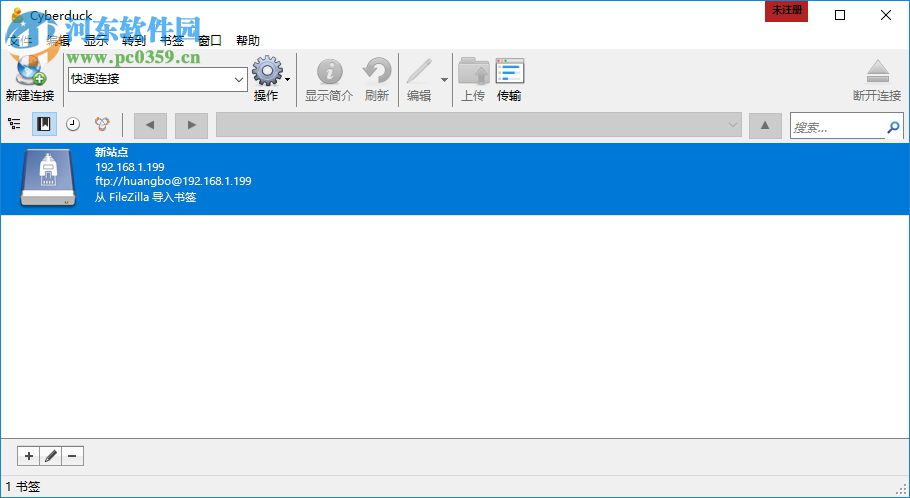Click the Upload (上传) folder icon
Image resolution: width=910 pixels, height=498 pixels.
[474, 72]
